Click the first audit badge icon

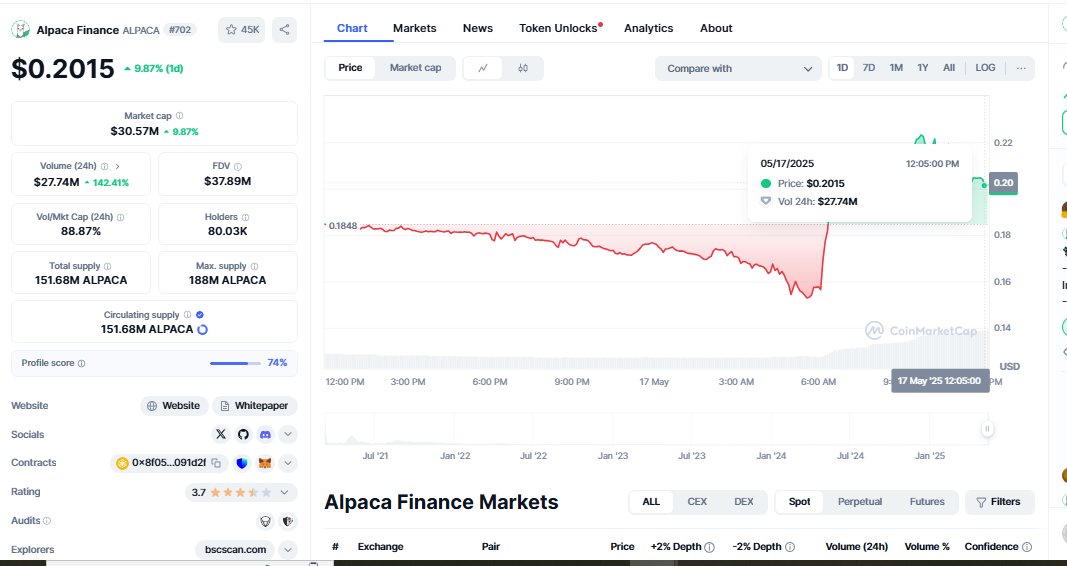[x=265, y=522]
